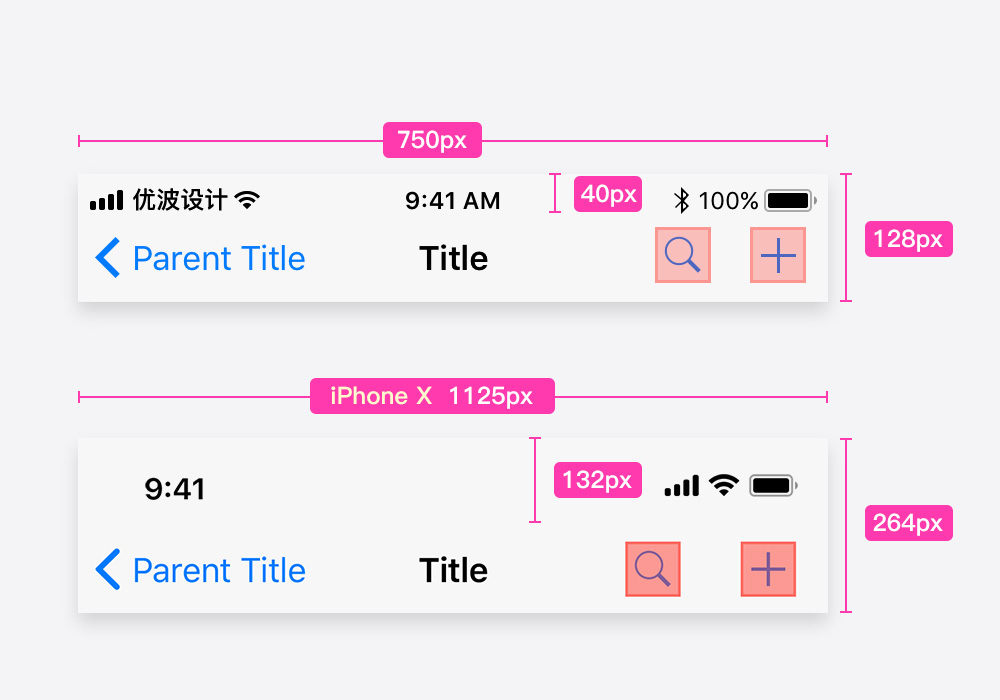This screenshot has height=700, width=1000.
Task: Click the battery icon beside 100%
Action: 789,201
